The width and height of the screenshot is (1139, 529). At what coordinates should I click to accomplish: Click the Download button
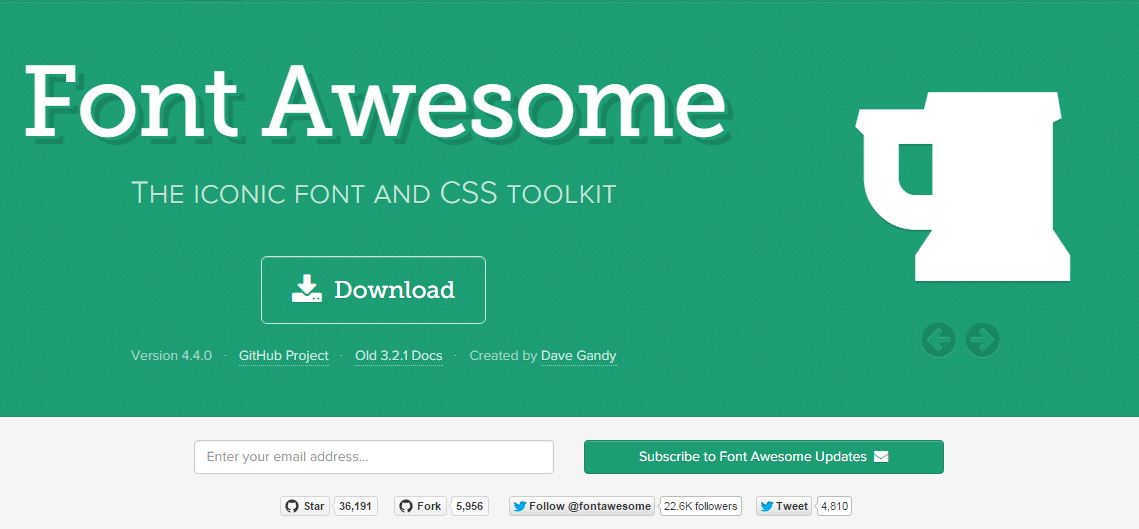(x=373, y=290)
